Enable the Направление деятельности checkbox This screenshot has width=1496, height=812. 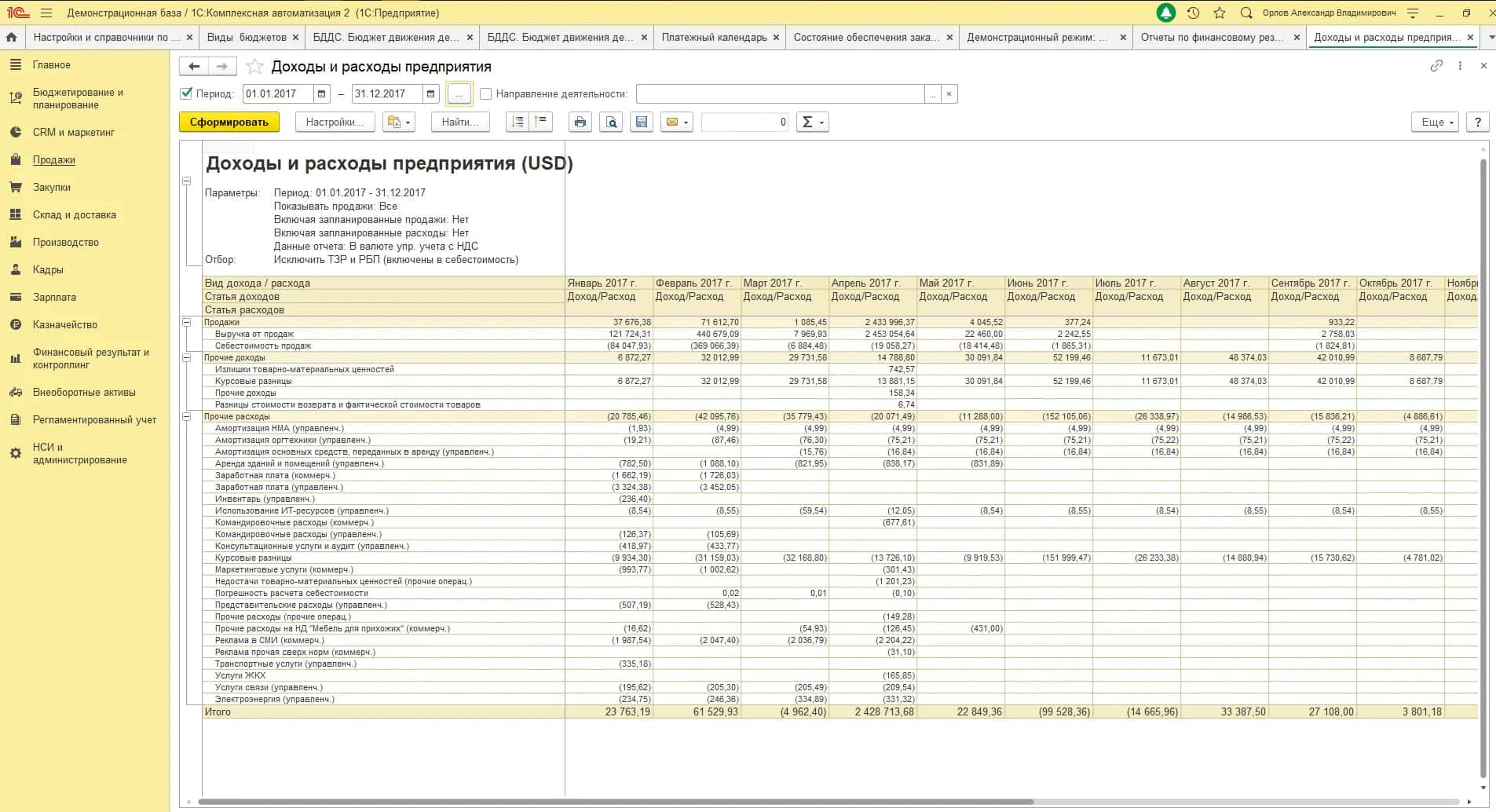coord(485,93)
